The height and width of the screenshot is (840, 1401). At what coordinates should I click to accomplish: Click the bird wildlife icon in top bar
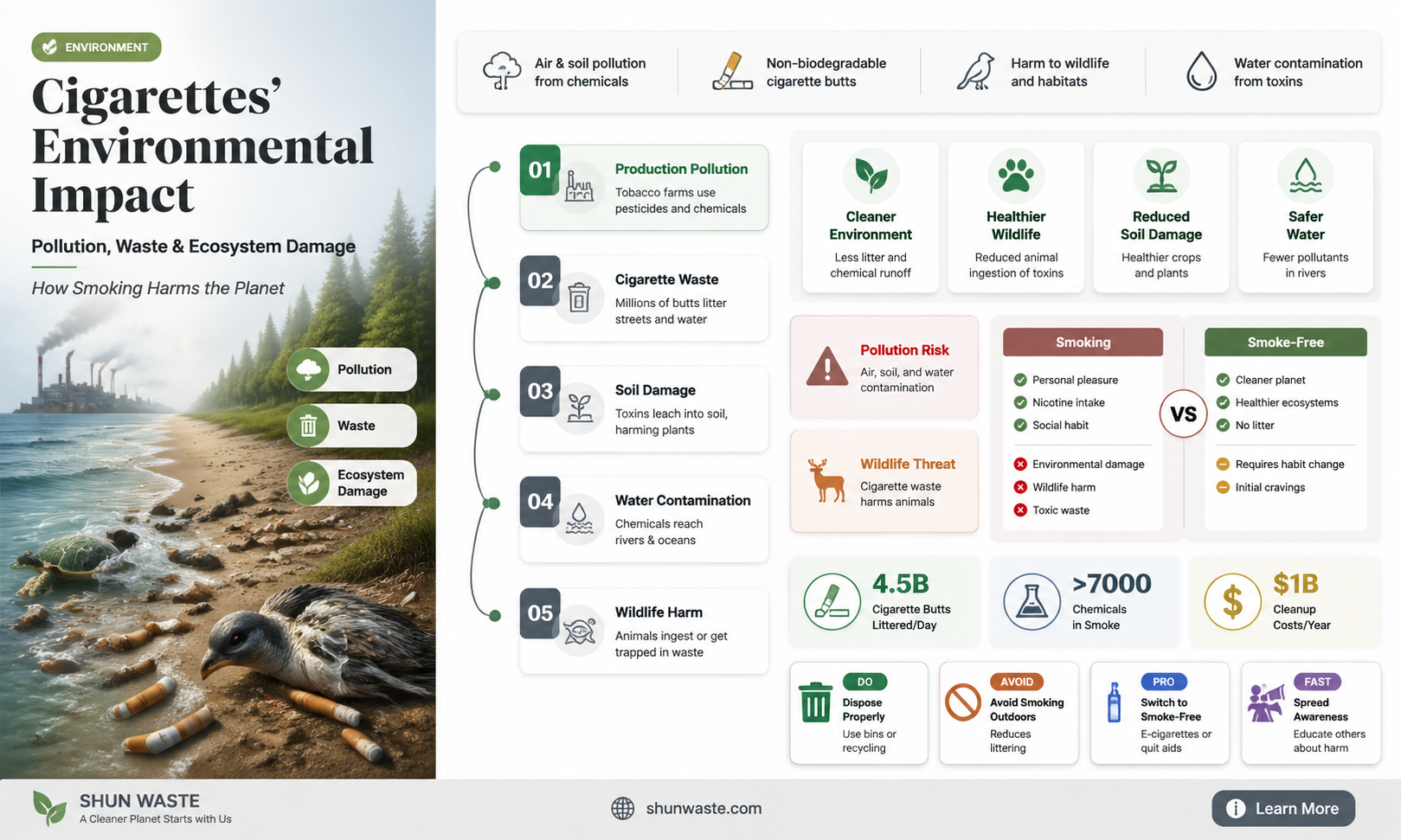point(976,71)
